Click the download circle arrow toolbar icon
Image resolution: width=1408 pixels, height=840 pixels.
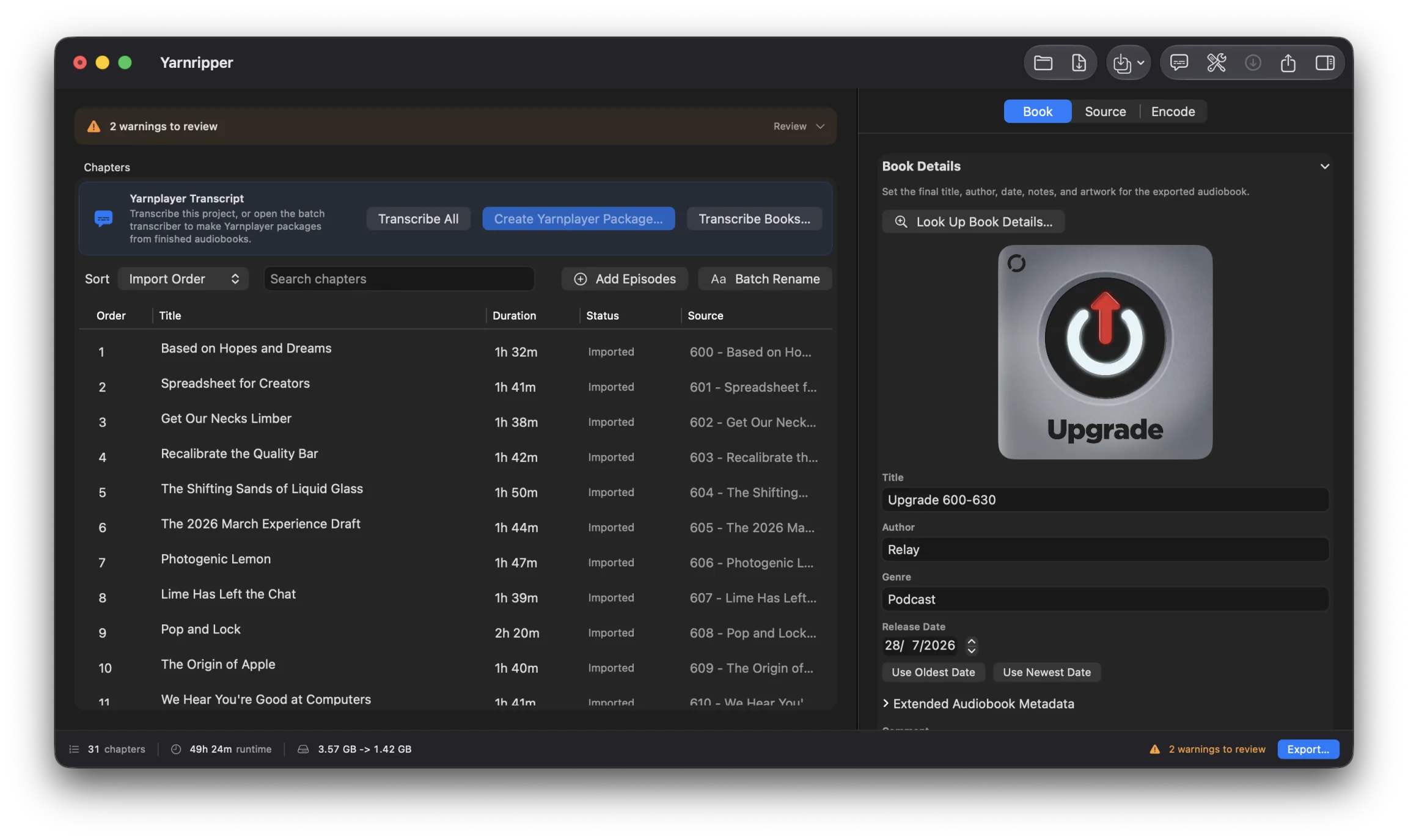point(1253,62)
